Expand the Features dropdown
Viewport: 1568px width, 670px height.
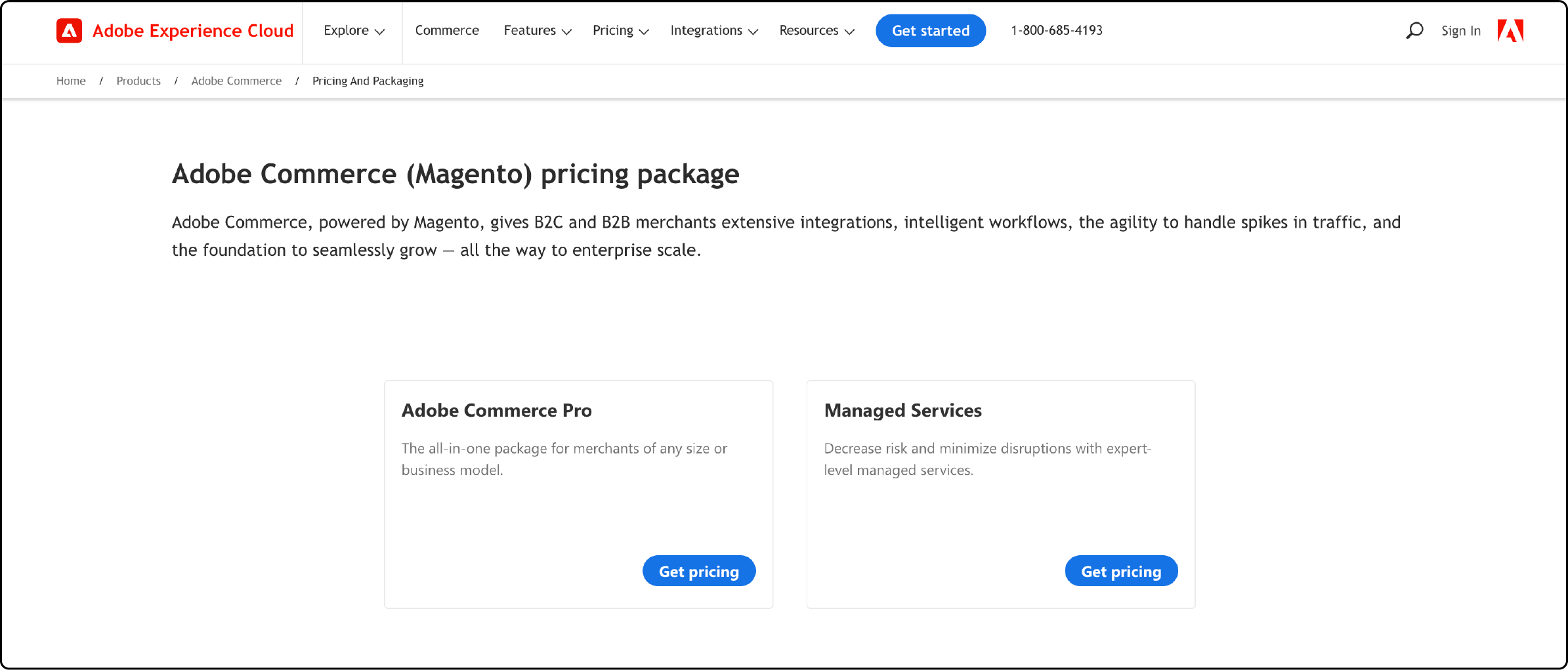[538, 31]
